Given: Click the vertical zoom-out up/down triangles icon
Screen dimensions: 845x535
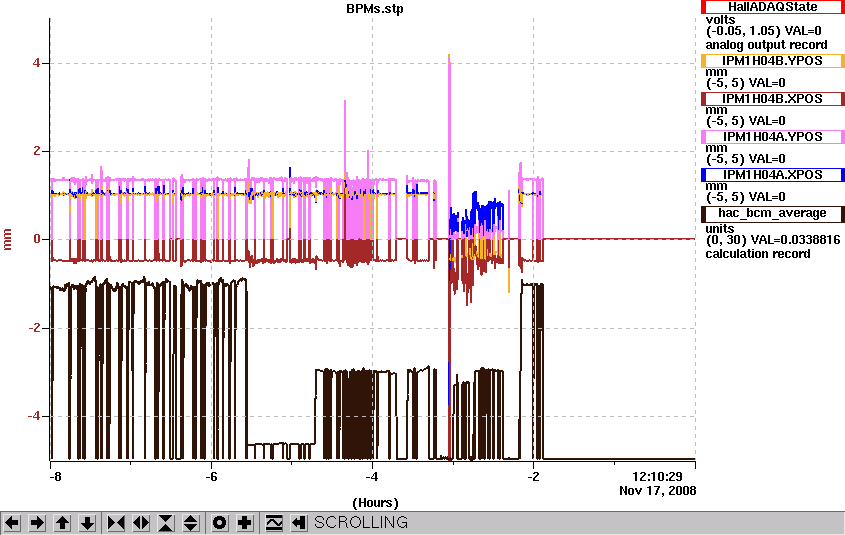Looking at the screenshot, I should click(191, 523).
